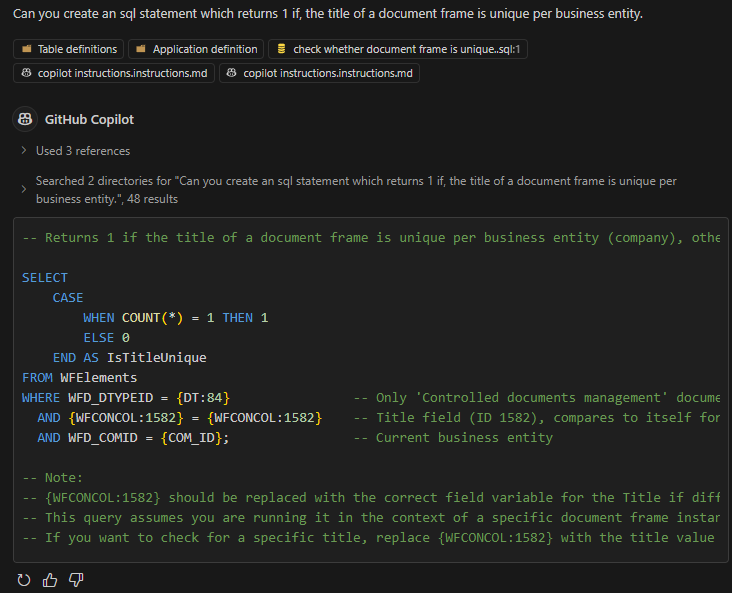Click the Current business entity comment
The height and width of the screenshot is (593, 732).
tap(453, 438)
